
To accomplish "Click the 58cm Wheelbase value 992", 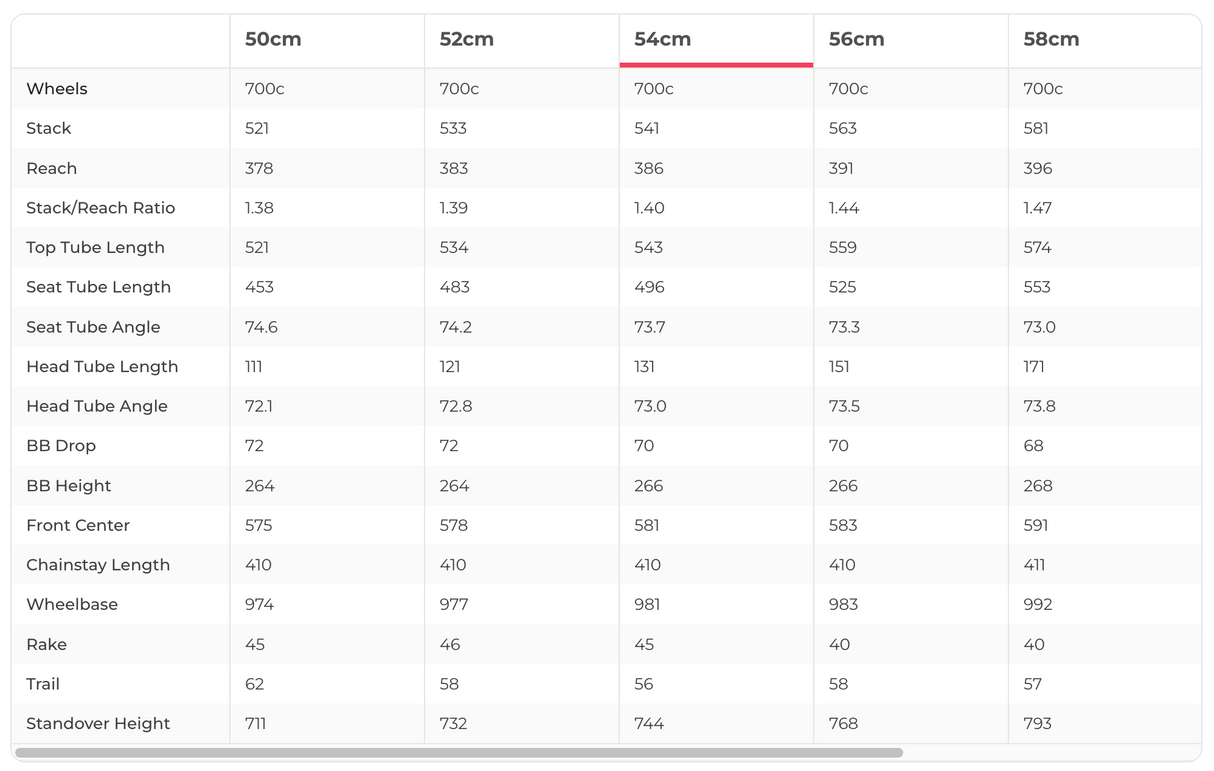I will [x=1037, y=605].
